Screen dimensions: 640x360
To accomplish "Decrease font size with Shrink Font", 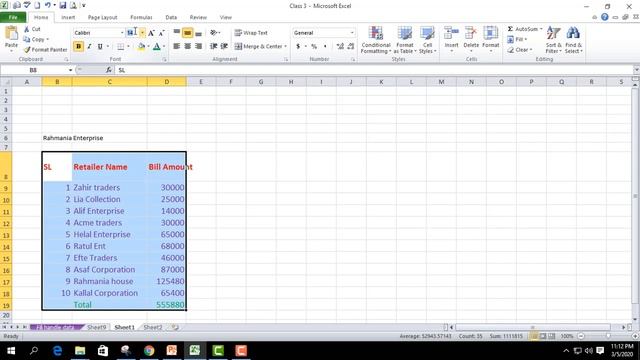I will [x=162, y=33].
